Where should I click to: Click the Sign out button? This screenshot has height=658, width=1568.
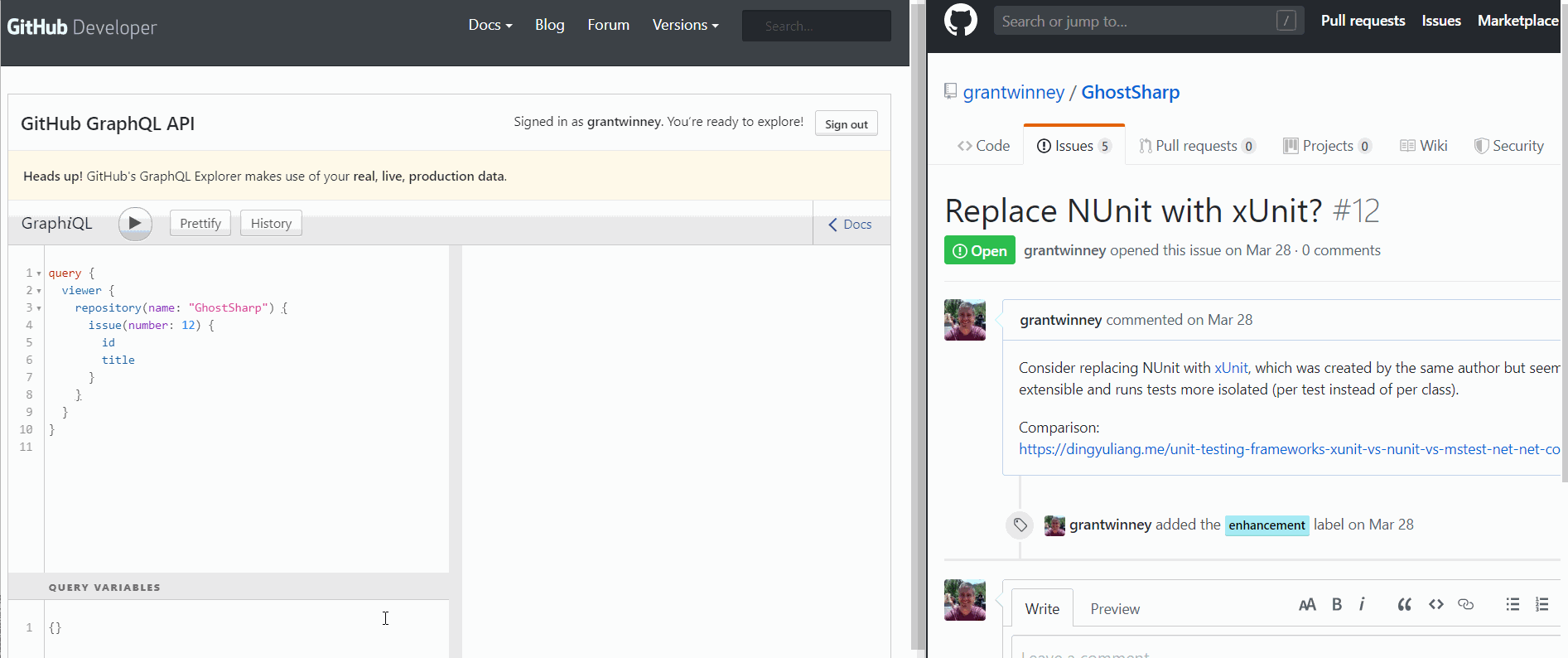846,124
